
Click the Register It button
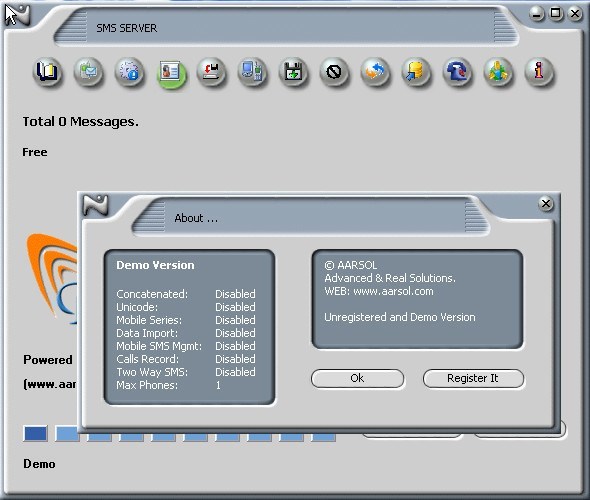point(473,378)
